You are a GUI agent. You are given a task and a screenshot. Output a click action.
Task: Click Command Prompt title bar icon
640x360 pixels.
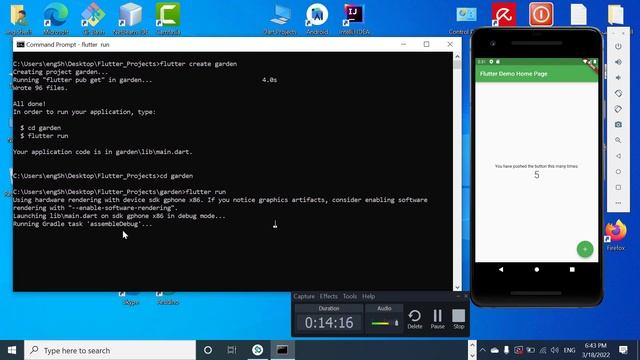[20, 44]
